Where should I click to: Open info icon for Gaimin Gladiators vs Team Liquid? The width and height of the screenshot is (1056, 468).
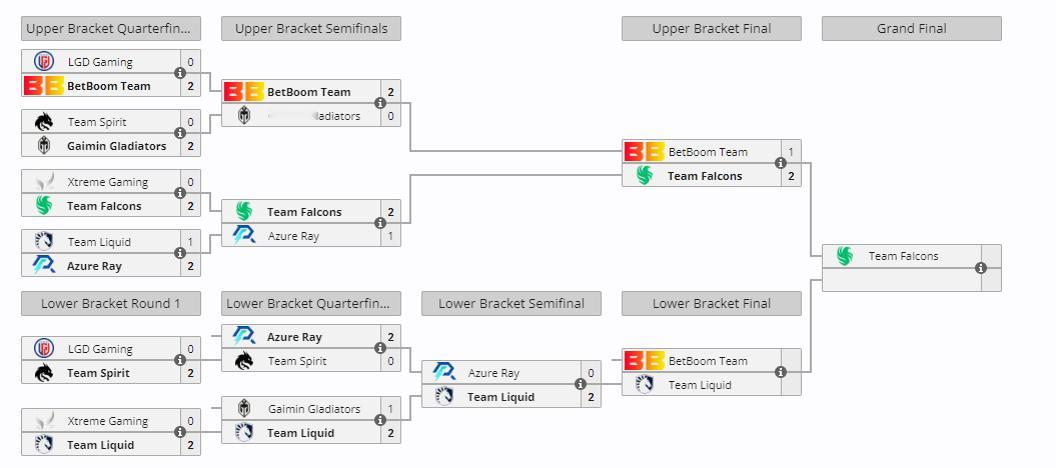[380, 420]
